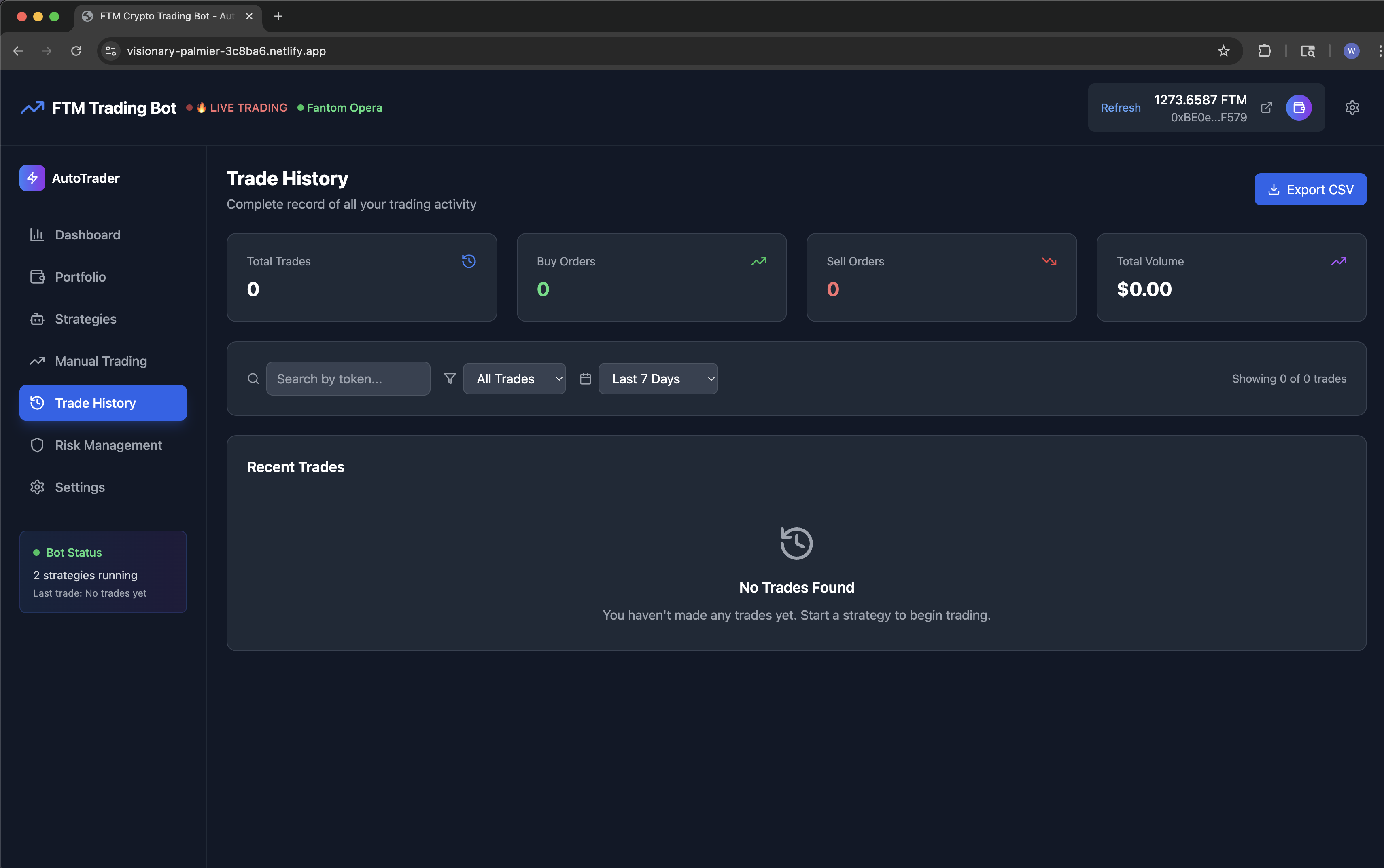
Task: Click the Export CSV button
Action: point(1310,189)
